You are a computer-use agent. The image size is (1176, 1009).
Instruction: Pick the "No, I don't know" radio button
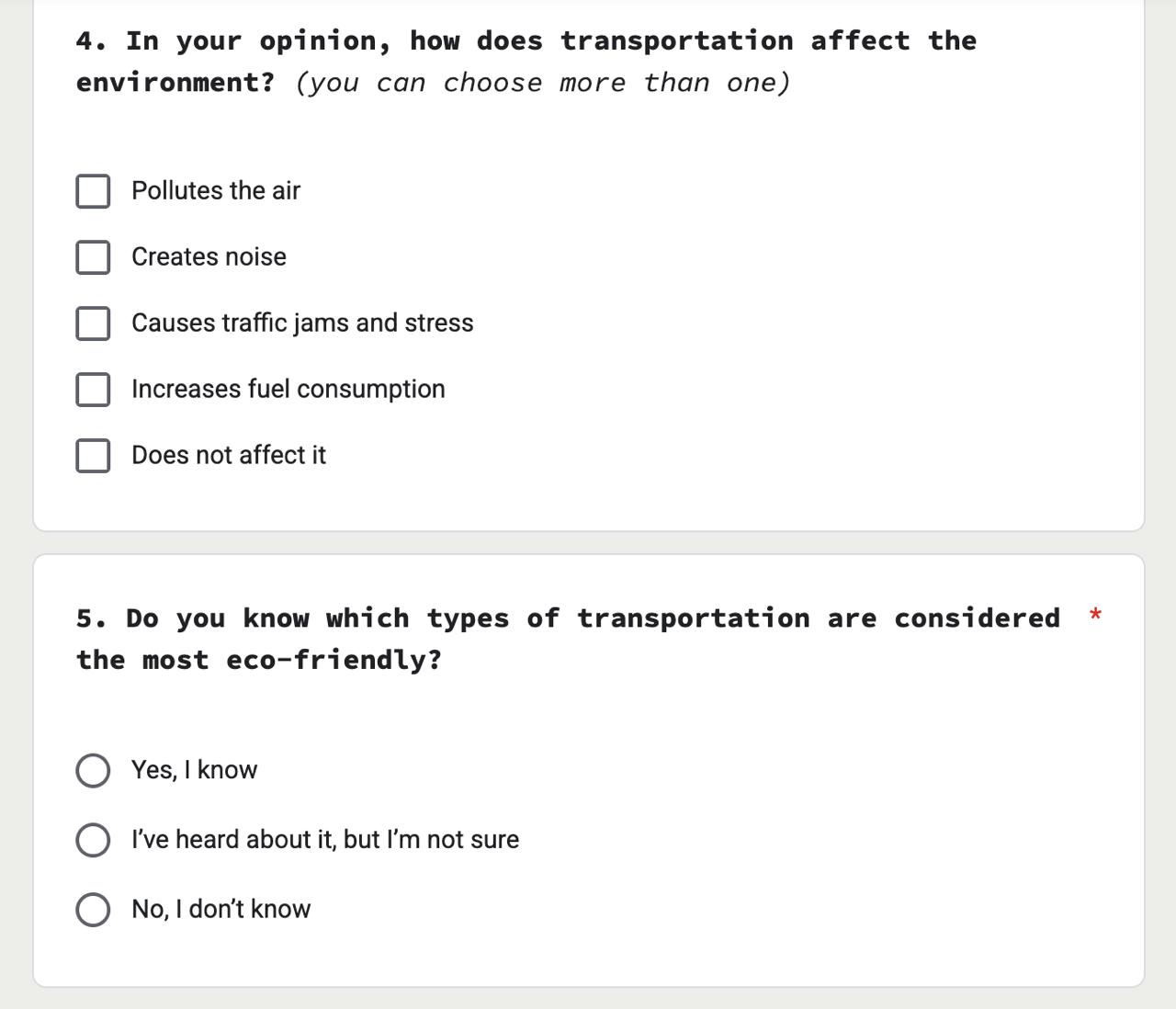coord(93,910)
